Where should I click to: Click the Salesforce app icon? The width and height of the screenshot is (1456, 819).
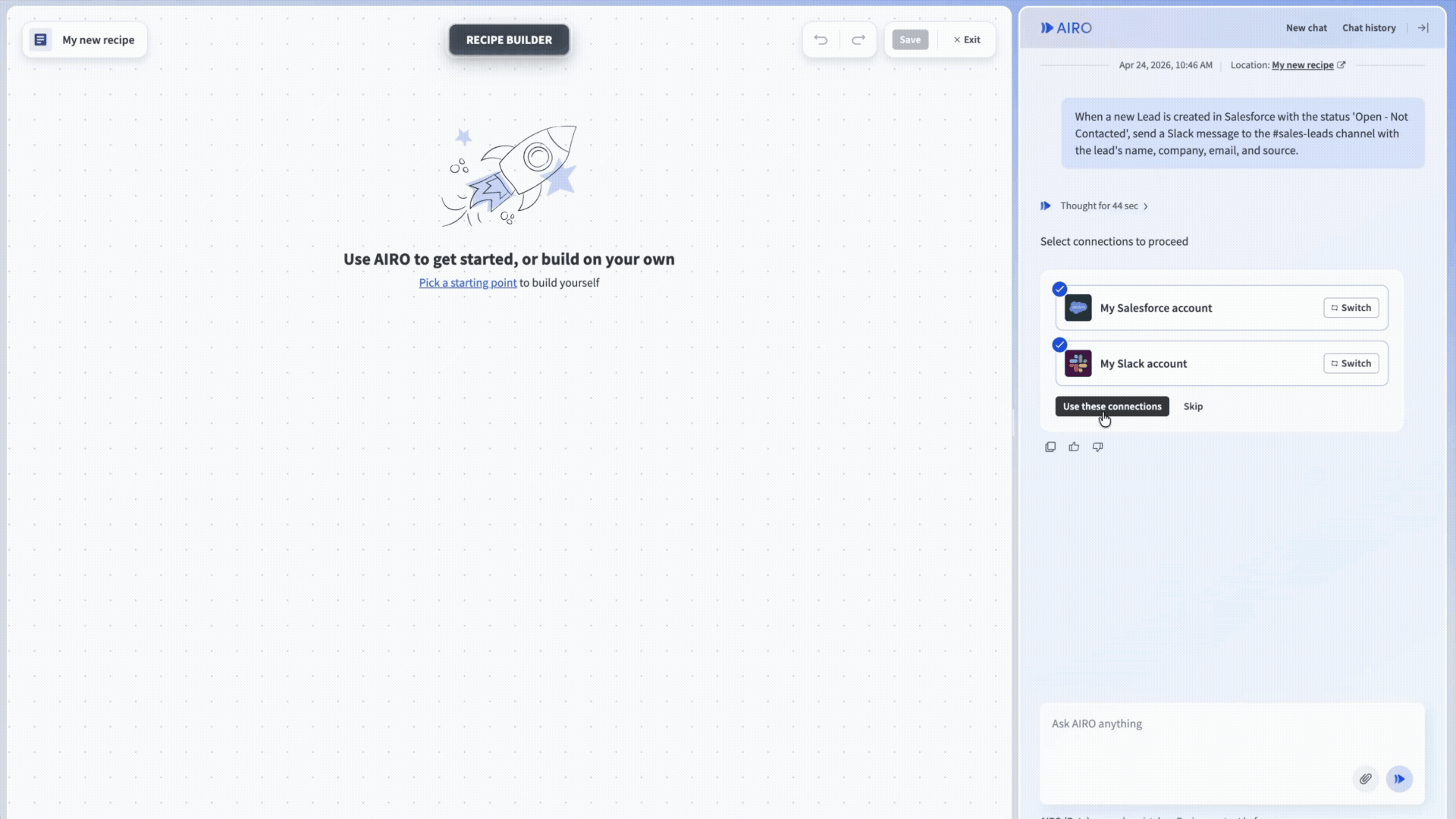click(x=1078, y=308)
